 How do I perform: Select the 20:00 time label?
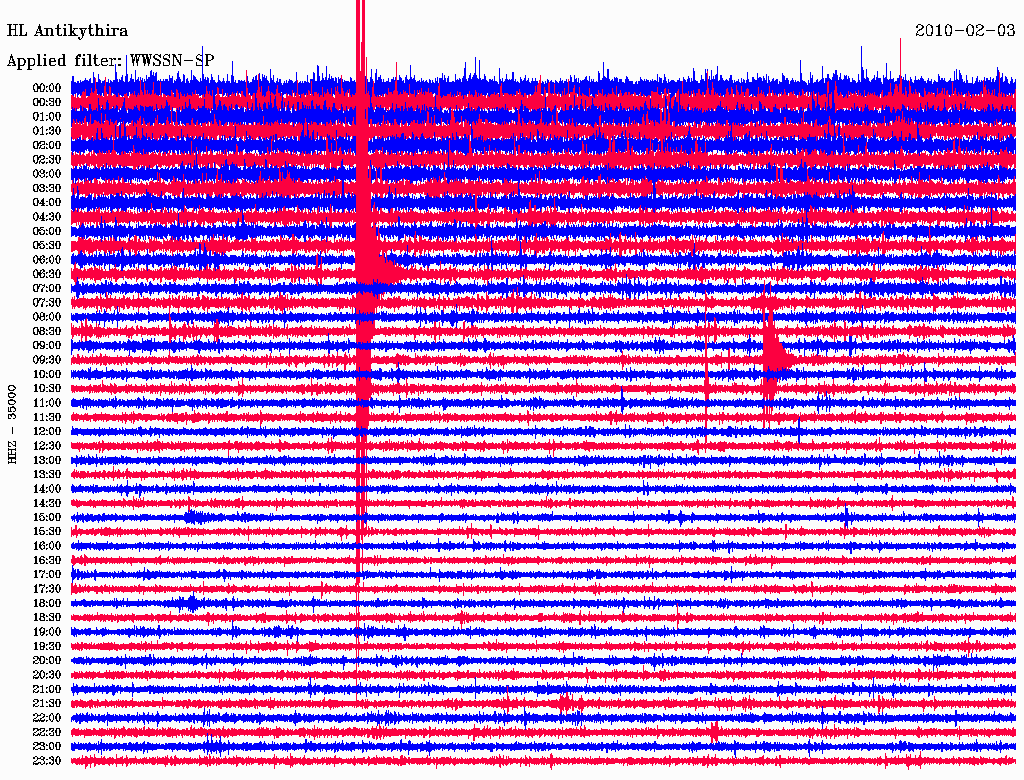[x=47, y=661]
